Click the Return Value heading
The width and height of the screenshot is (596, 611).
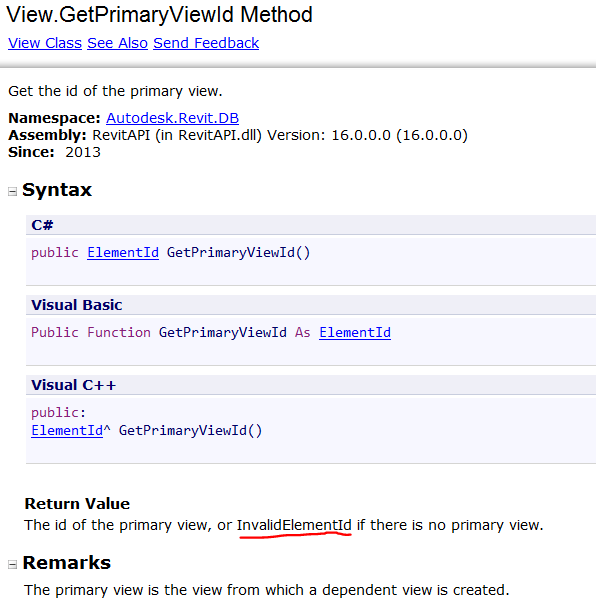coord(77,504)
